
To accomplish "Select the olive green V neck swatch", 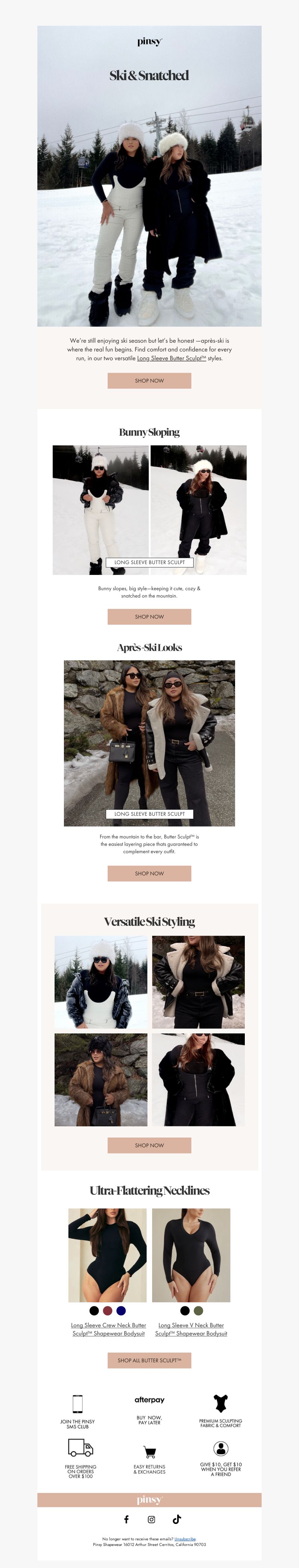I will 198,1310.
